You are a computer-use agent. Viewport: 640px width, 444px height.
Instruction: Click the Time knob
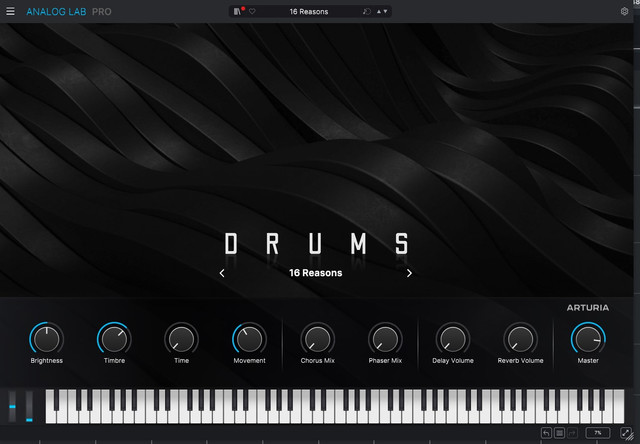[182, 338]
